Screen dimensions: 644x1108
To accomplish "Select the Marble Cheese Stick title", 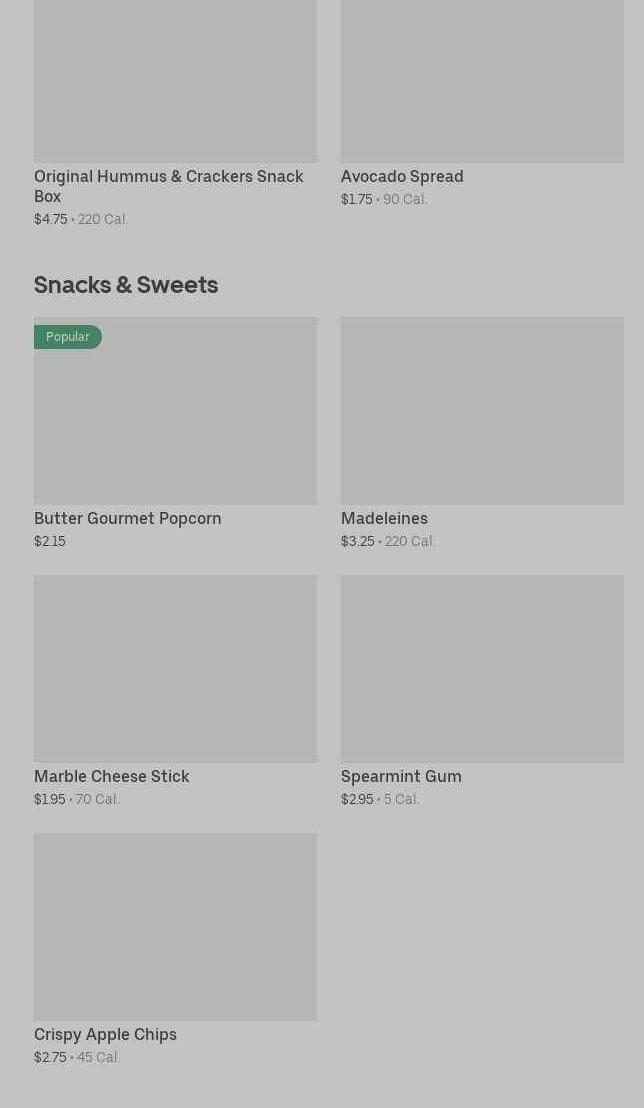I will (112, 776).
